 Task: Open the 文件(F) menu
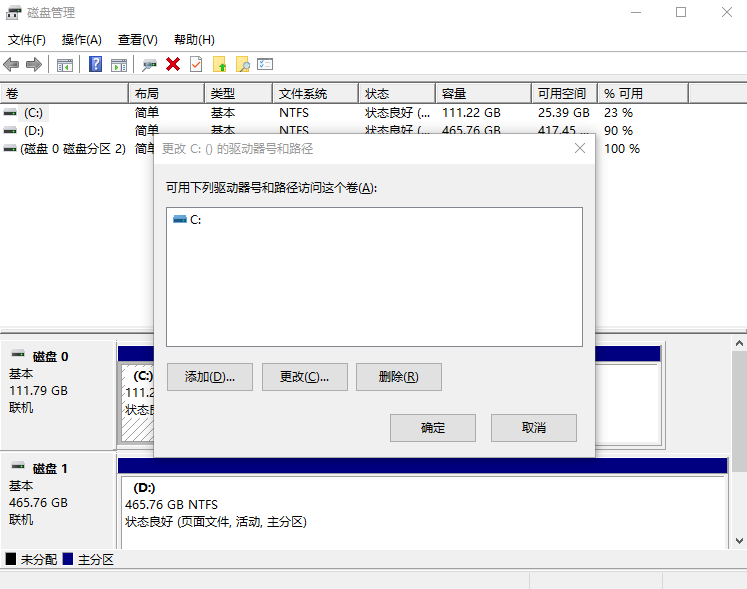[27, 40]
